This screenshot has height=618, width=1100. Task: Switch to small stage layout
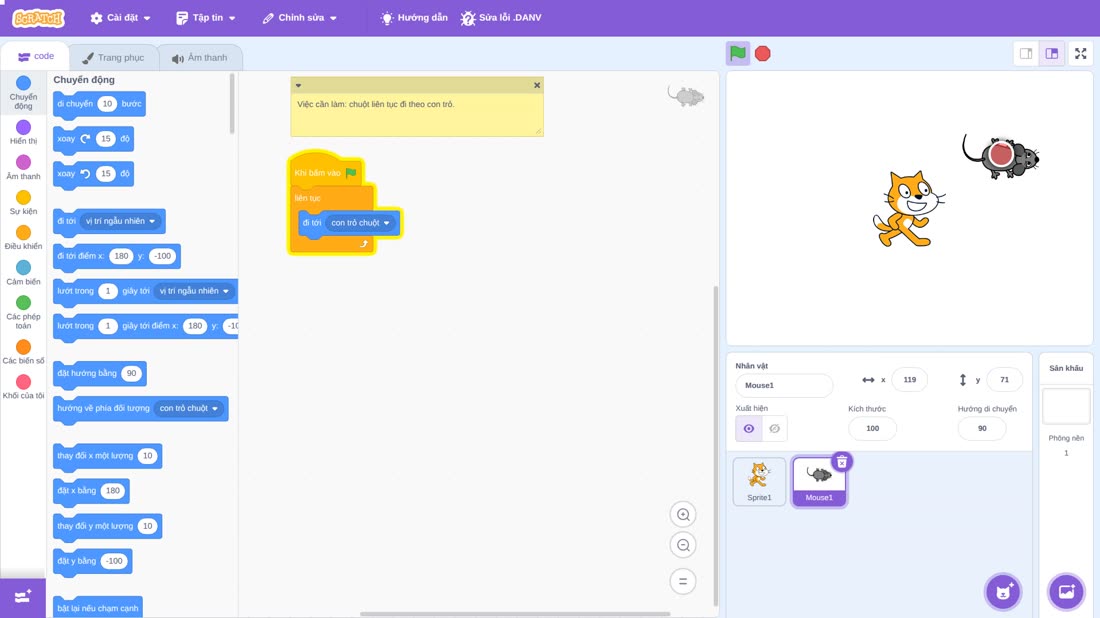click(1026, 53)
